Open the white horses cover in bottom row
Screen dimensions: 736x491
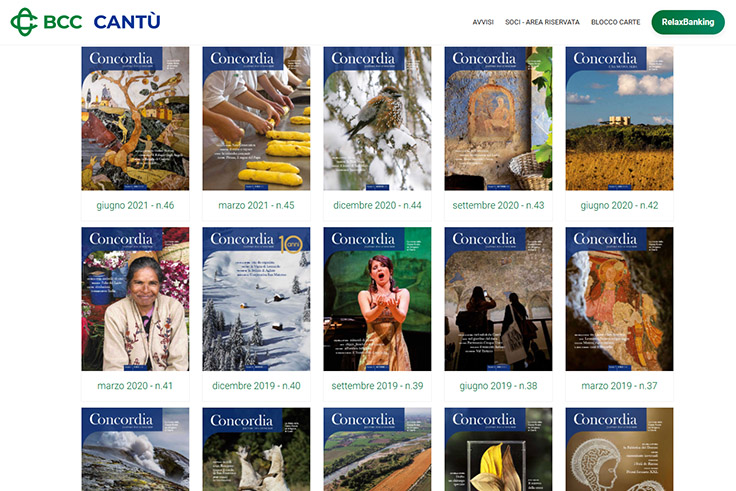[x=256, y=449]
